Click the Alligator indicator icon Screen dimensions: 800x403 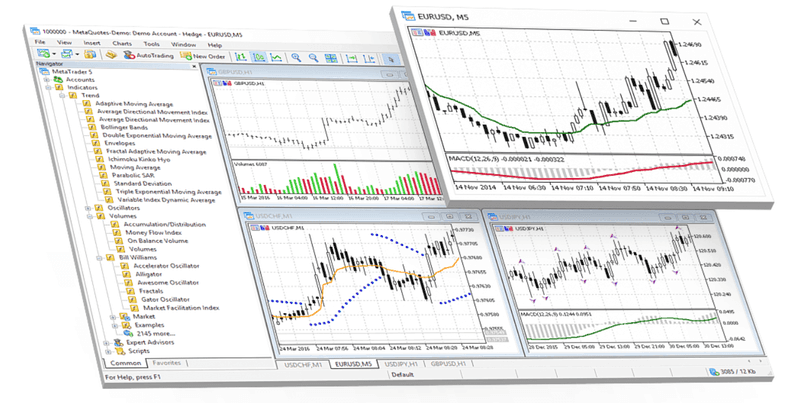coord(128,274)
